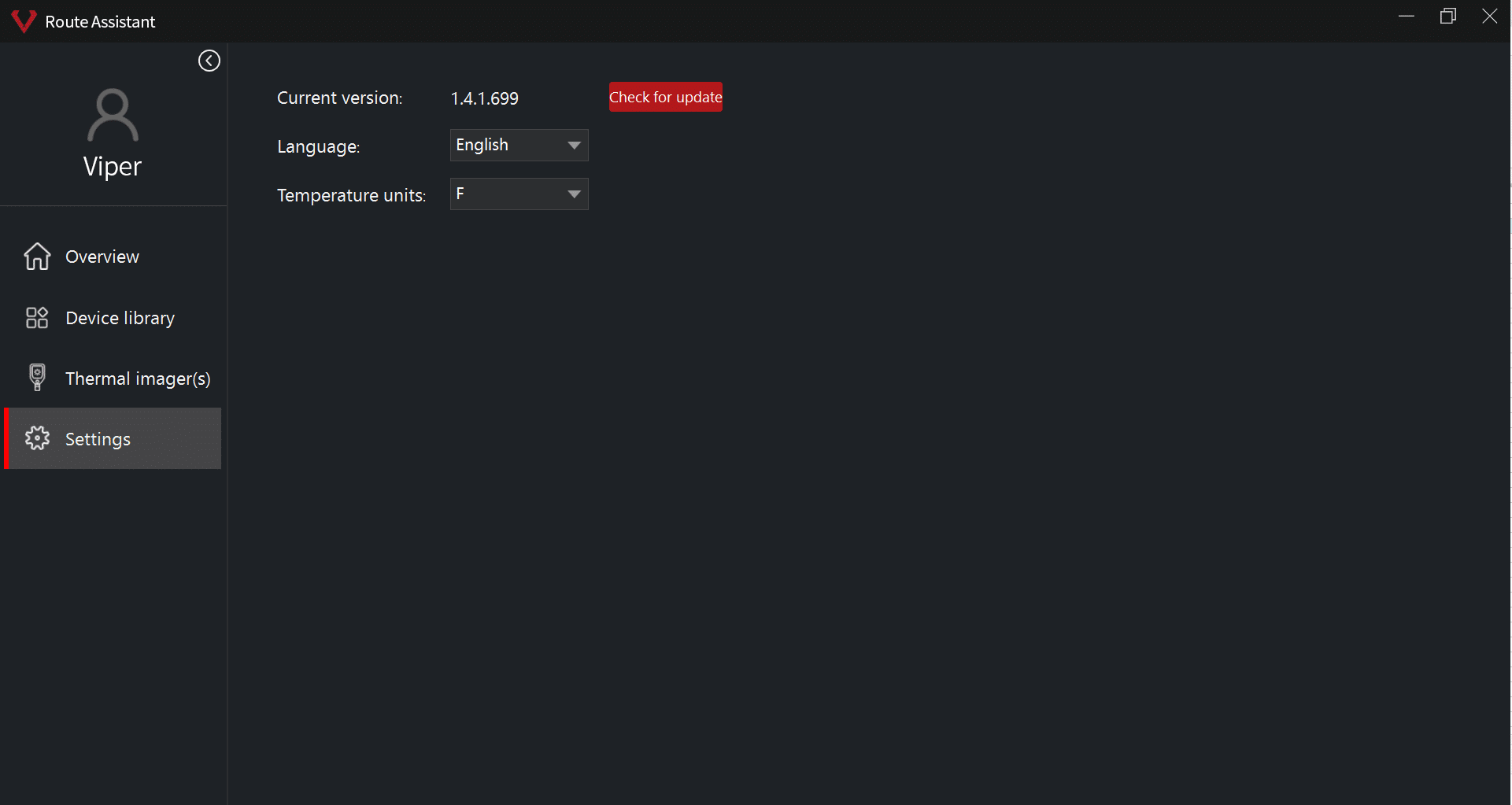
Task: Click the Viper username text
Action: tap(113, 167)
